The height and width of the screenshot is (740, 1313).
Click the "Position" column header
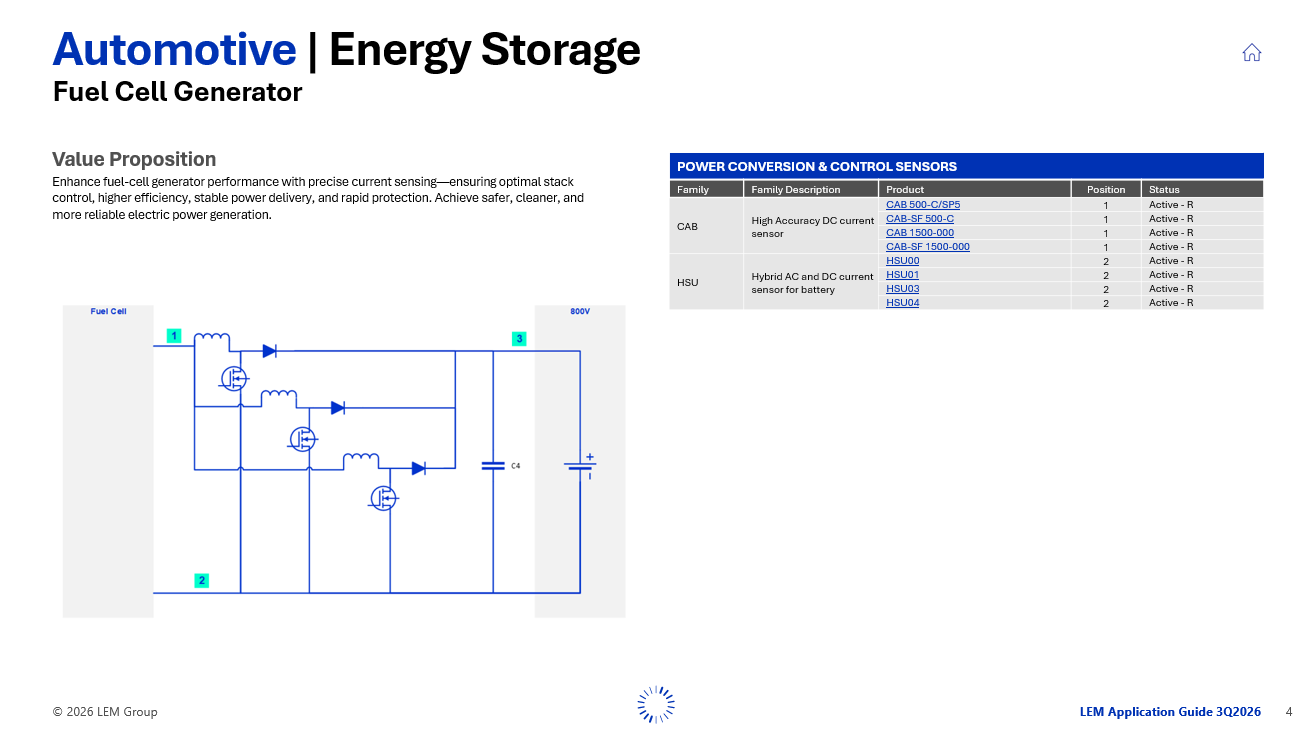(x=1106, y=189)
